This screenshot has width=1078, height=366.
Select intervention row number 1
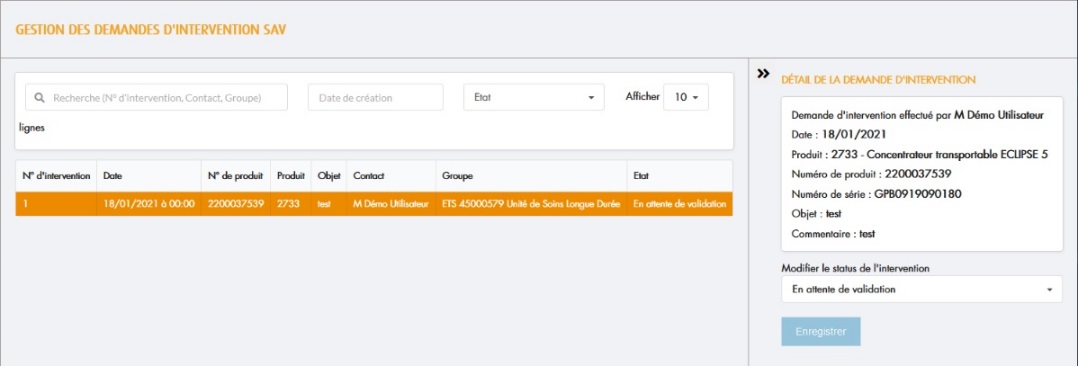pos(374,204)
